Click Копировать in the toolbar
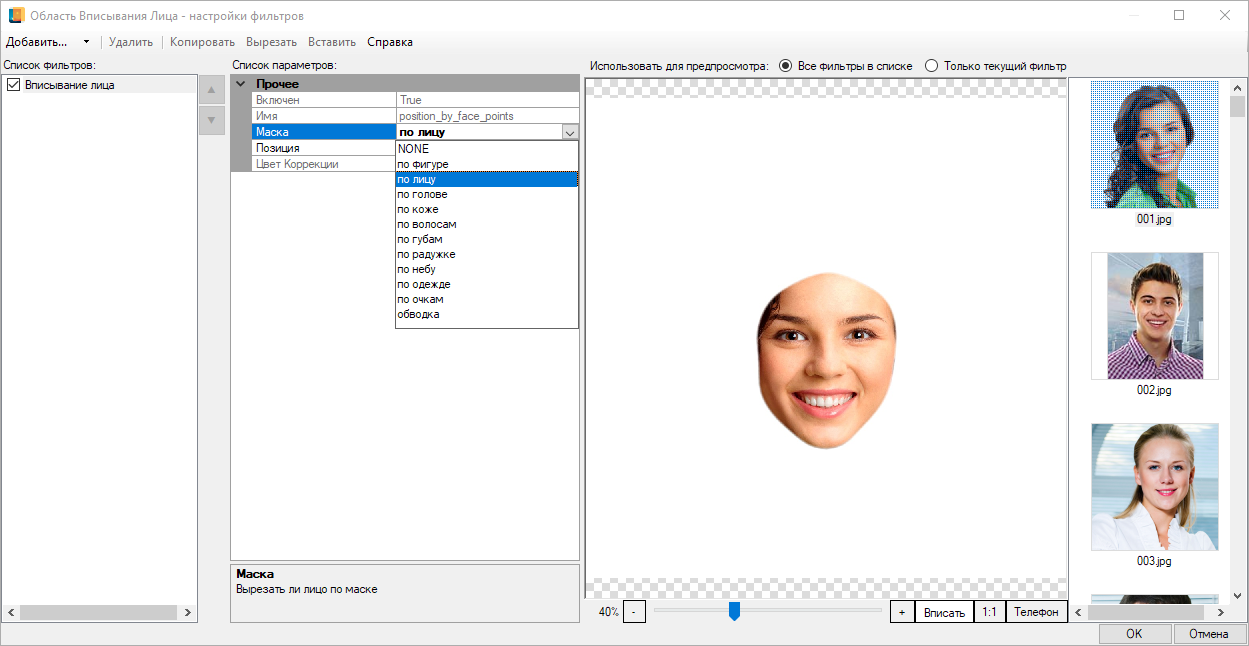The width and height of the screenshot is (1249, 646). (202, 42)
